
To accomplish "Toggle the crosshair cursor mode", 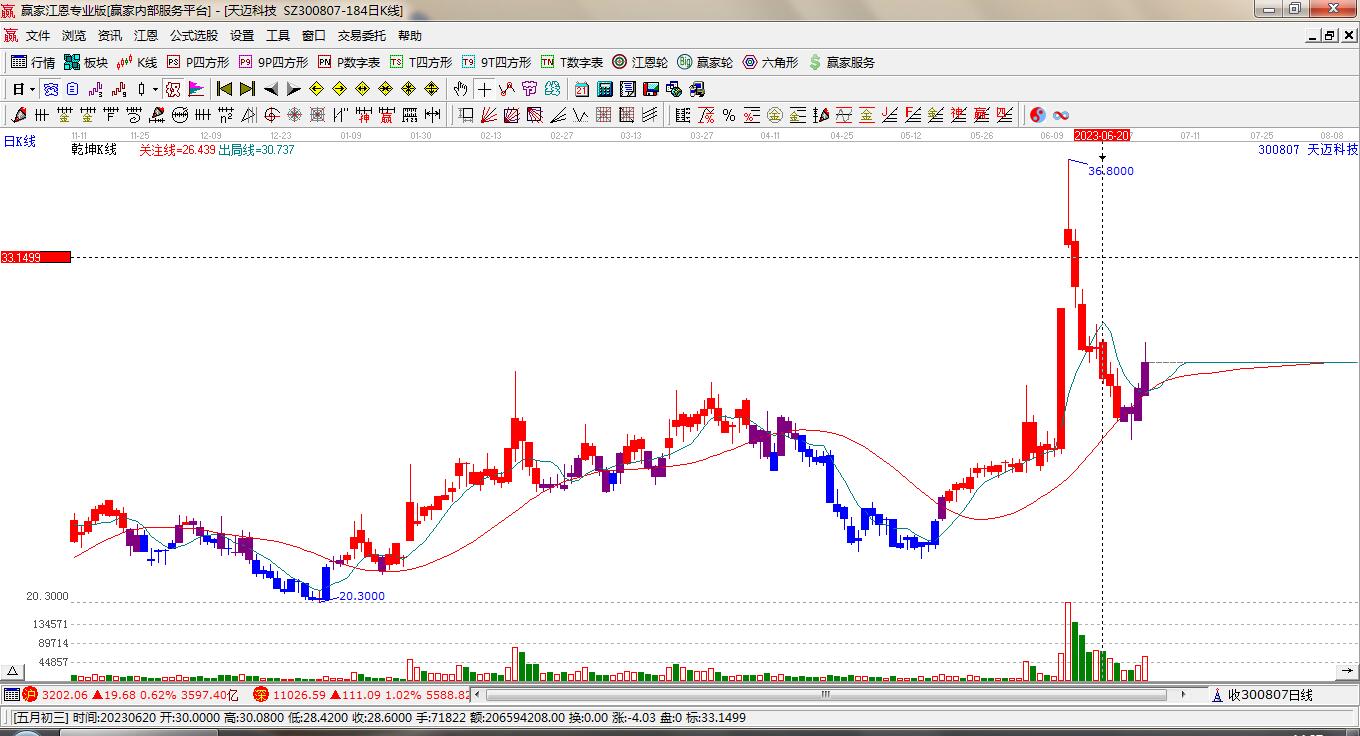I will point(484,89).
